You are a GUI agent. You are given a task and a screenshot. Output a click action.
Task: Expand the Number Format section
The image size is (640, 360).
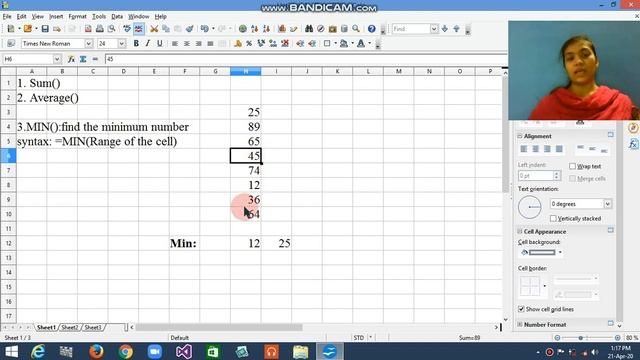[520, 324]
